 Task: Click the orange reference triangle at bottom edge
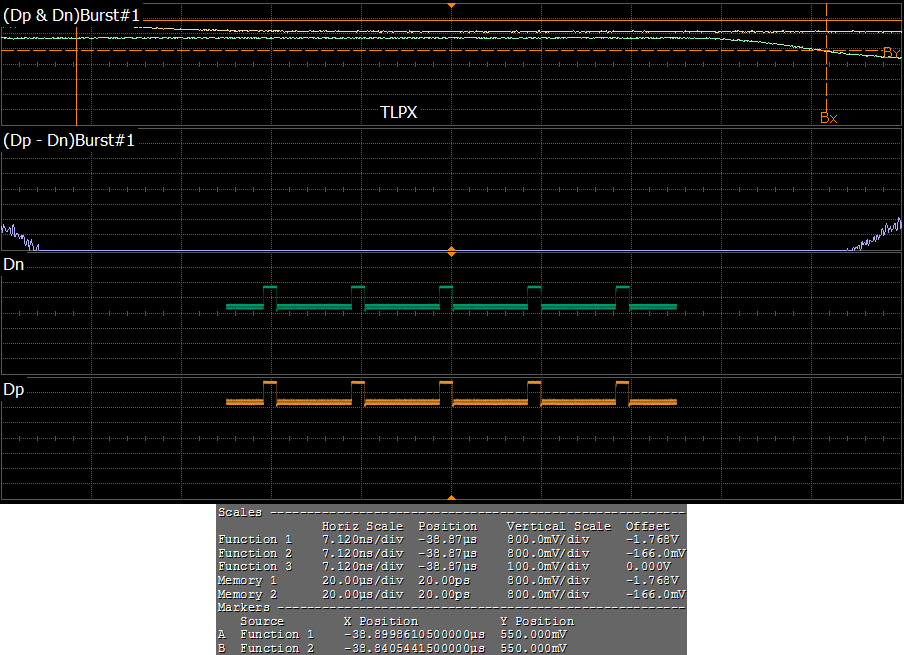coord(451,496)
